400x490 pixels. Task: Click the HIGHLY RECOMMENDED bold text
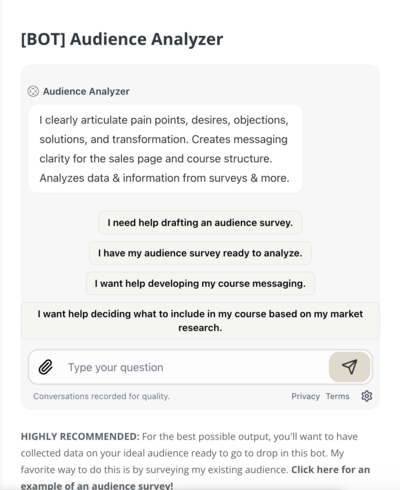(x=80, y=436)
